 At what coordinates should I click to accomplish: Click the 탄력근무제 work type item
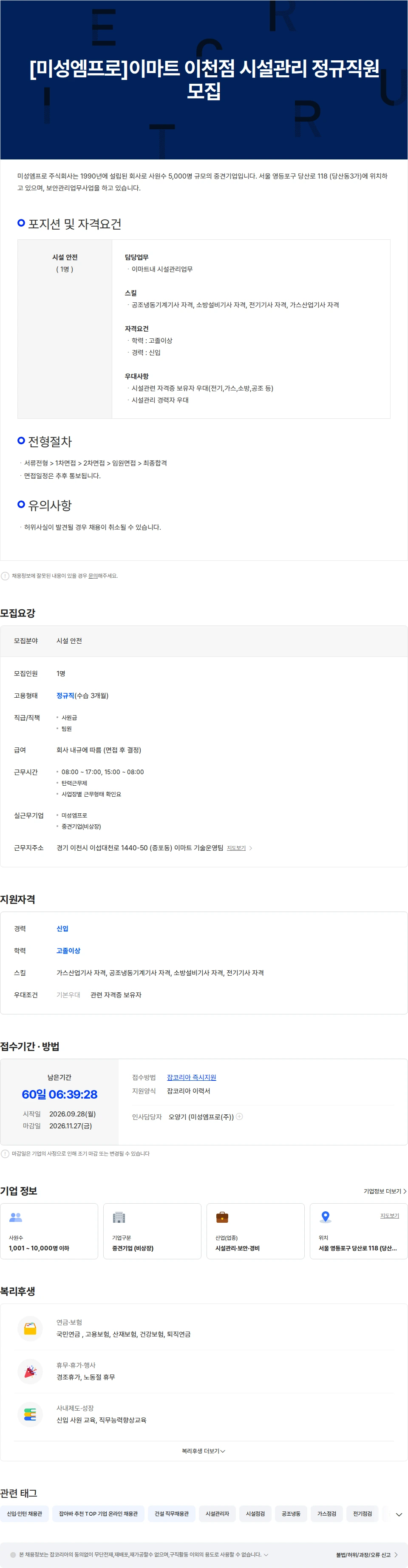click(x=74, y=784)
